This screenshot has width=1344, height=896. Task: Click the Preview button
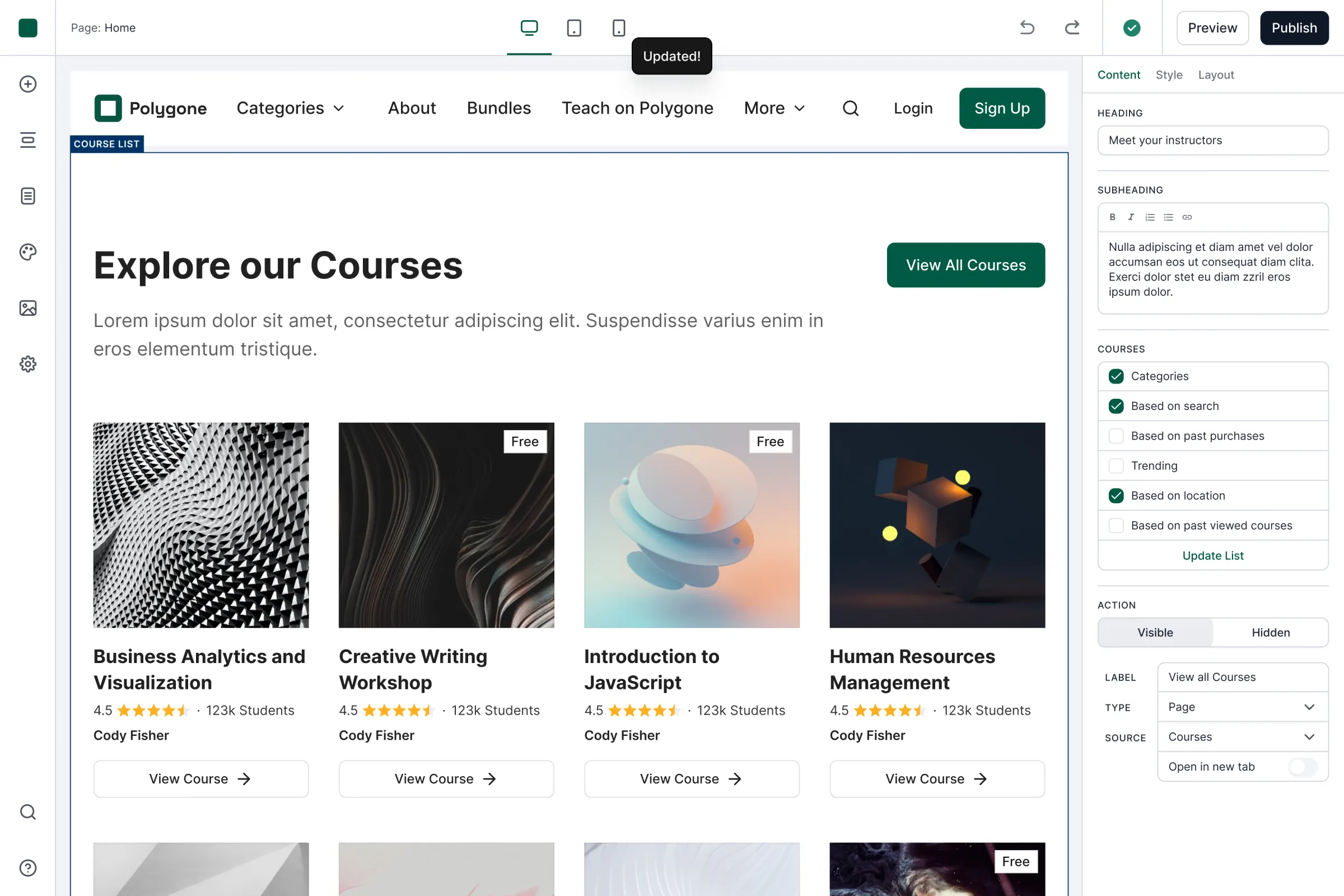tap(1212, 27)
